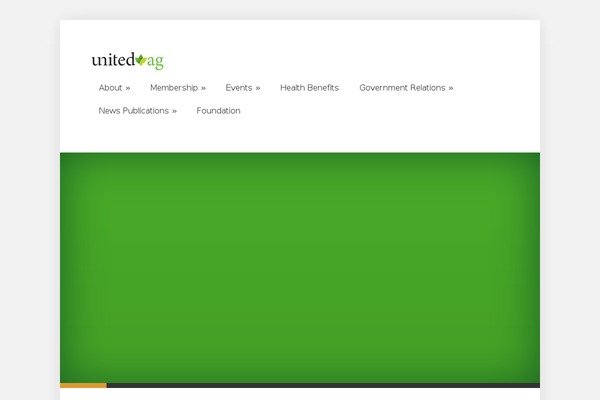Open the News Publications menu

pyautogui.click(x=138, y=111)
